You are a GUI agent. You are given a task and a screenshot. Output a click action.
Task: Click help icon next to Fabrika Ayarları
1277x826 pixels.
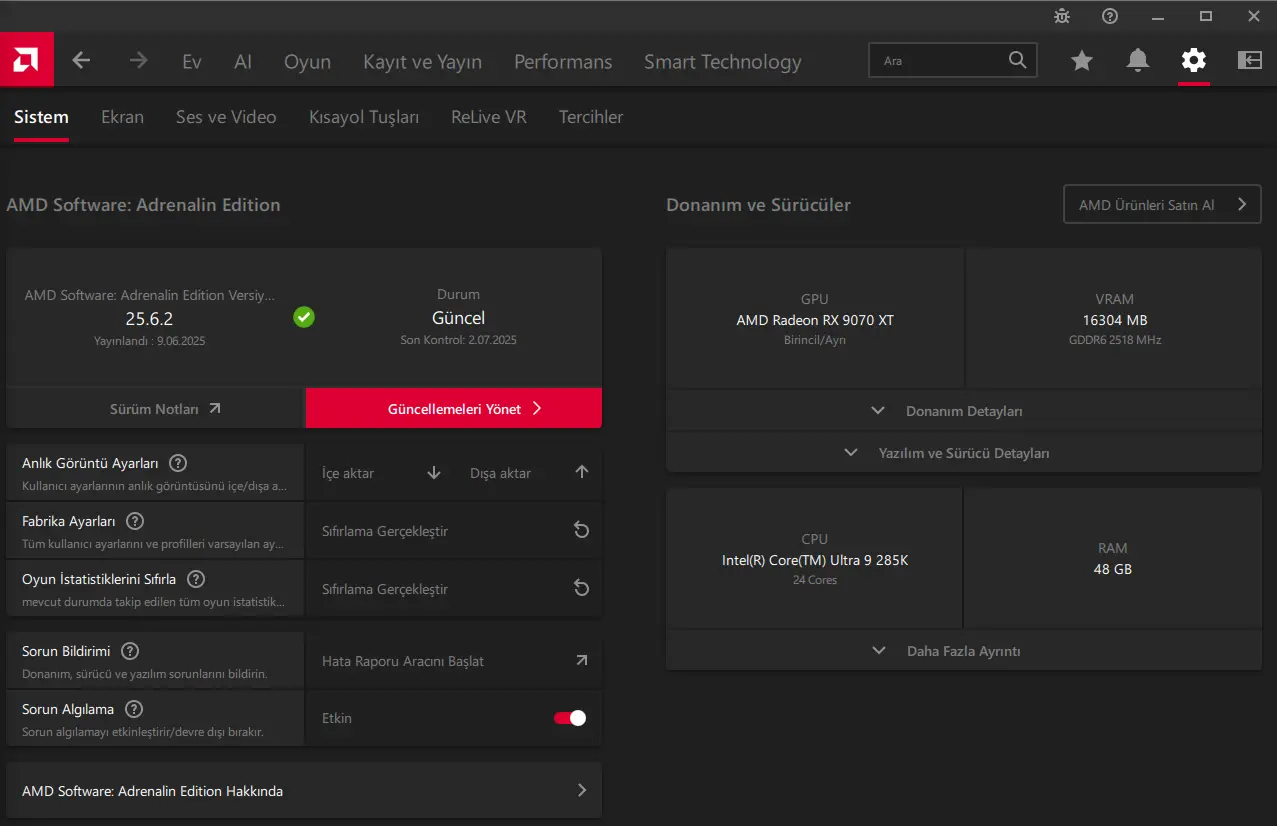pos(135,521)
